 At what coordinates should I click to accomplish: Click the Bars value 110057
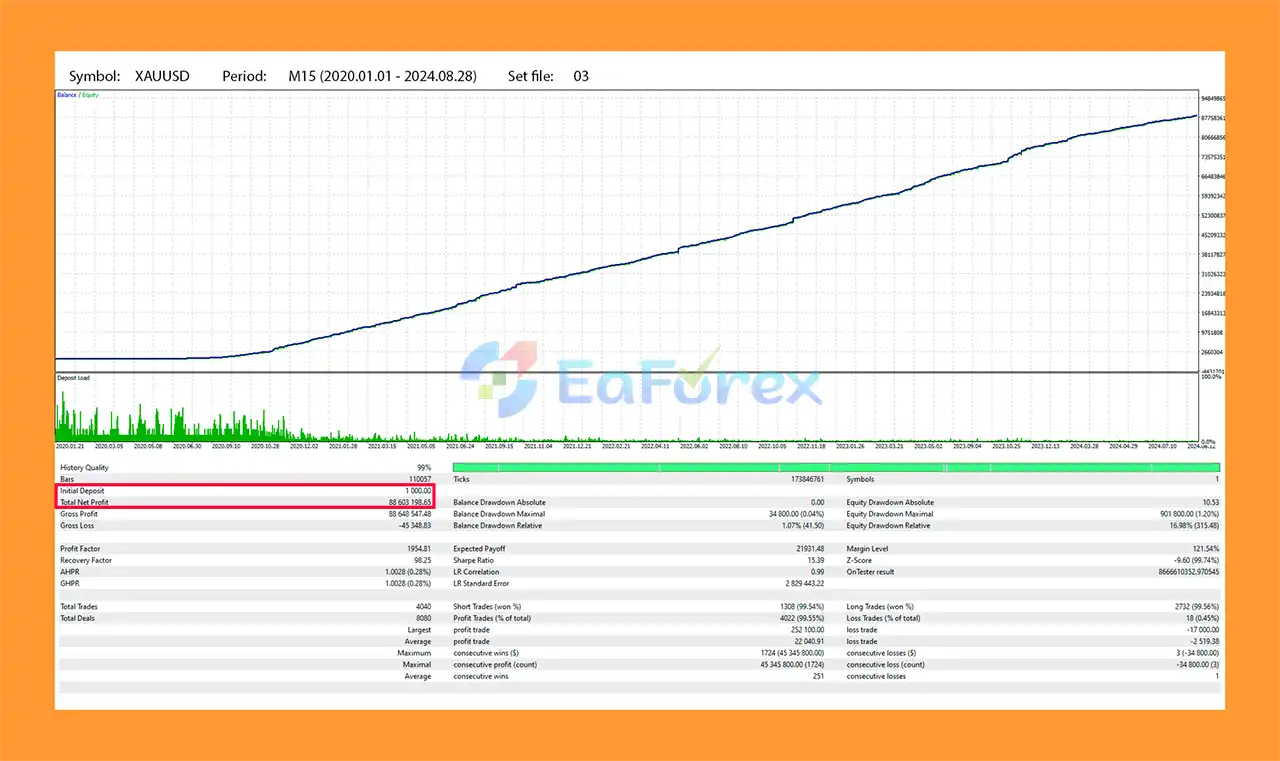point(420,480)
